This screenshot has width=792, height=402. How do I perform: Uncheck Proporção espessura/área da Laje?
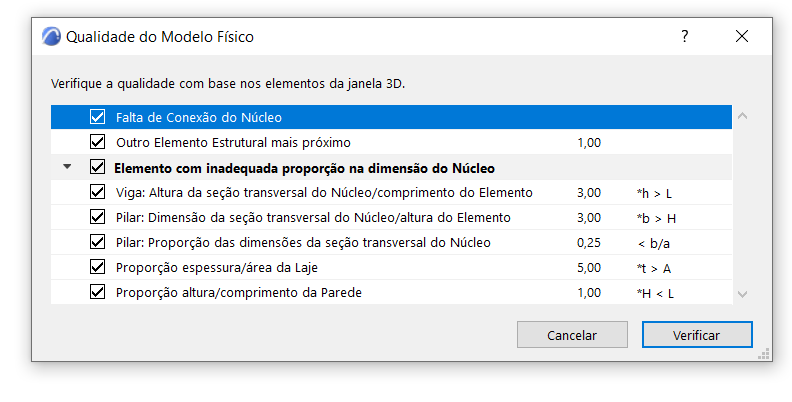click(97, 267)
